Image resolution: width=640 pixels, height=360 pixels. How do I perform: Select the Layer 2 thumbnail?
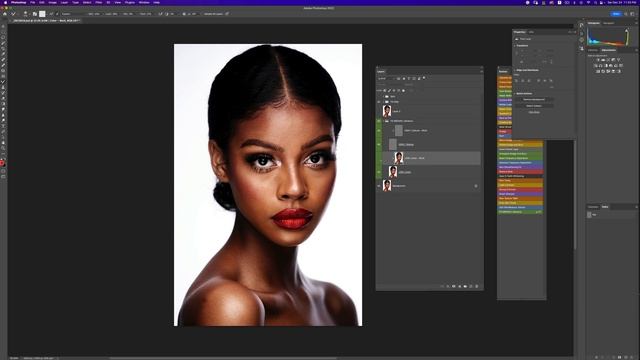pyautogui.click(x=387, y=111)
